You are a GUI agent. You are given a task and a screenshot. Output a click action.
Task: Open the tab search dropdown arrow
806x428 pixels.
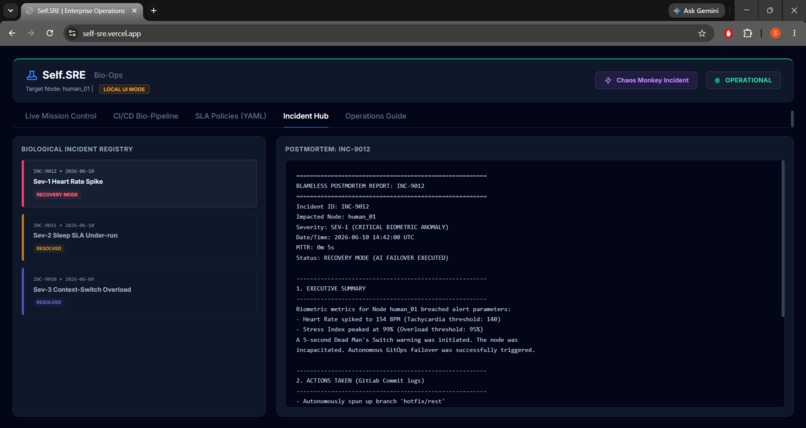tap(10, 10)
